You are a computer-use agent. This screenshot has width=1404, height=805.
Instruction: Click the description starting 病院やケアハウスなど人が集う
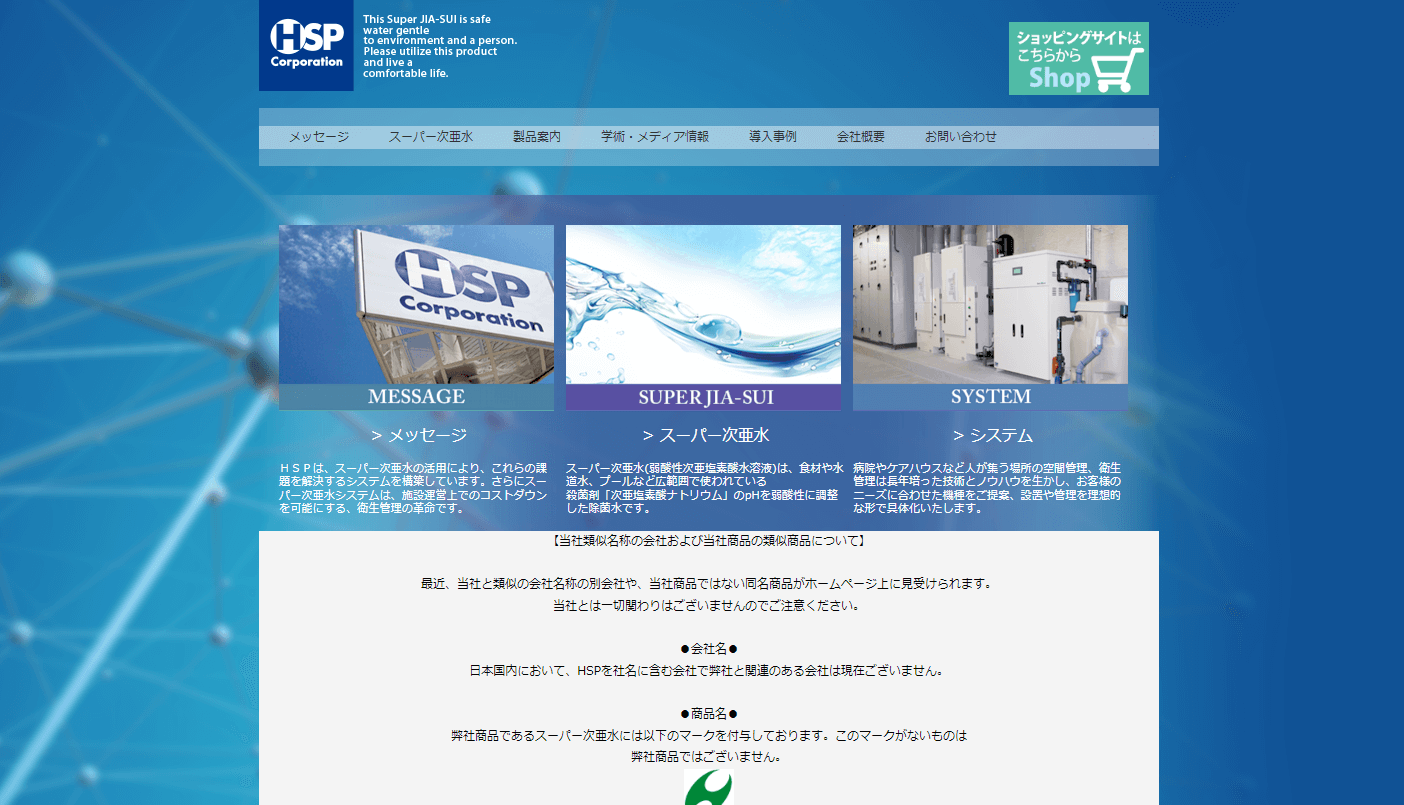pyautogui.click(x=987, y=488)
